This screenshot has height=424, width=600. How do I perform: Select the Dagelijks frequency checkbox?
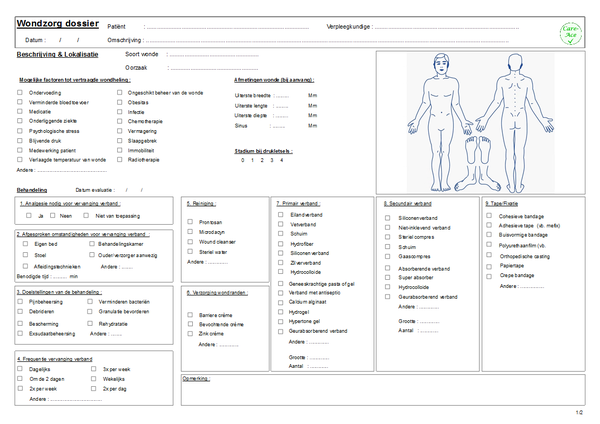coord(19,369)
